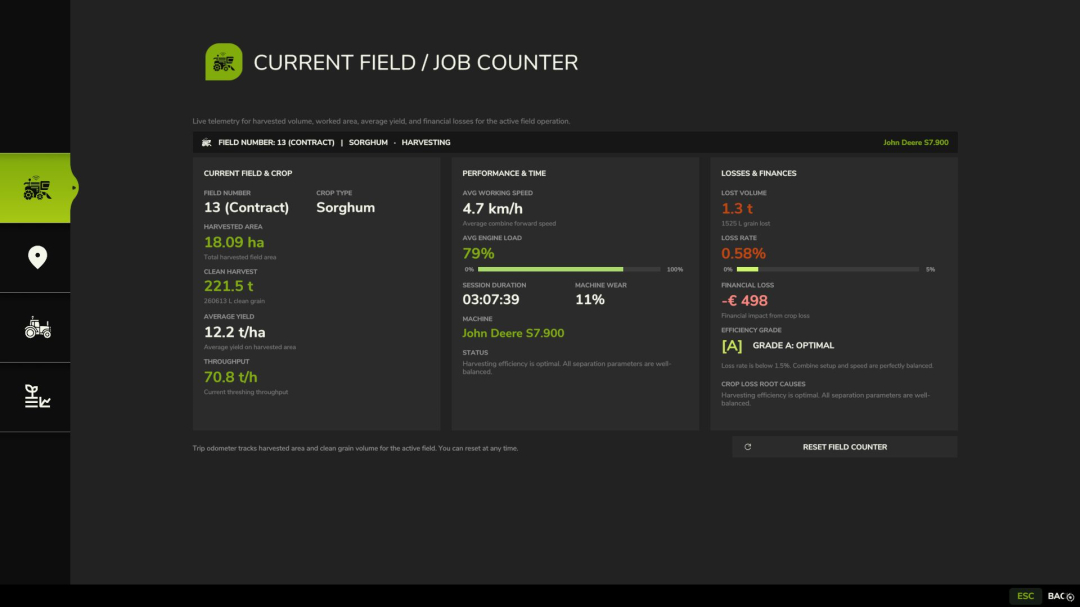Click the active tab arrow indicator on sidebar
Image resolution: width=1080 pixels, height=607 pixels.
coord(74,188)
